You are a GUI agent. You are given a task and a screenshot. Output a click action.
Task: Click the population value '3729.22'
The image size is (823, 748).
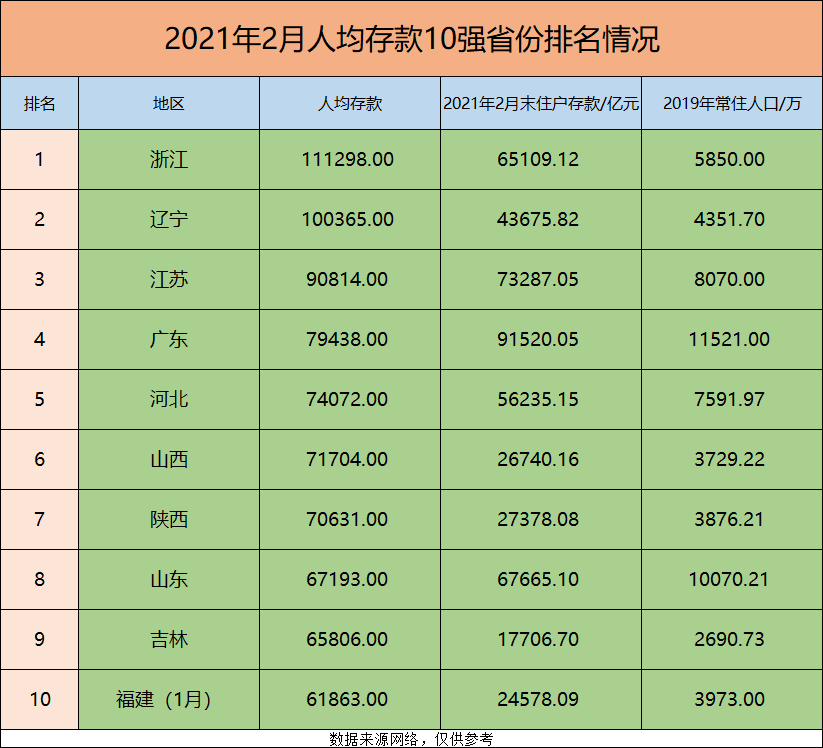point(730,460)
